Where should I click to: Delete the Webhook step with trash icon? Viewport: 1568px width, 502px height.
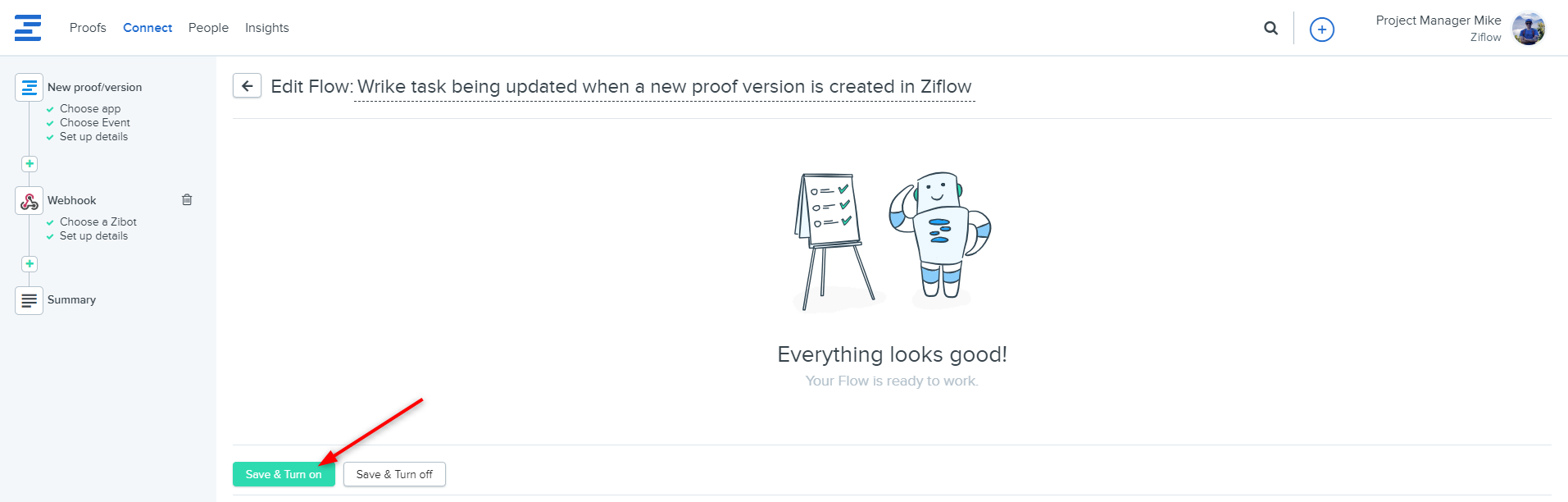[187, 199]
